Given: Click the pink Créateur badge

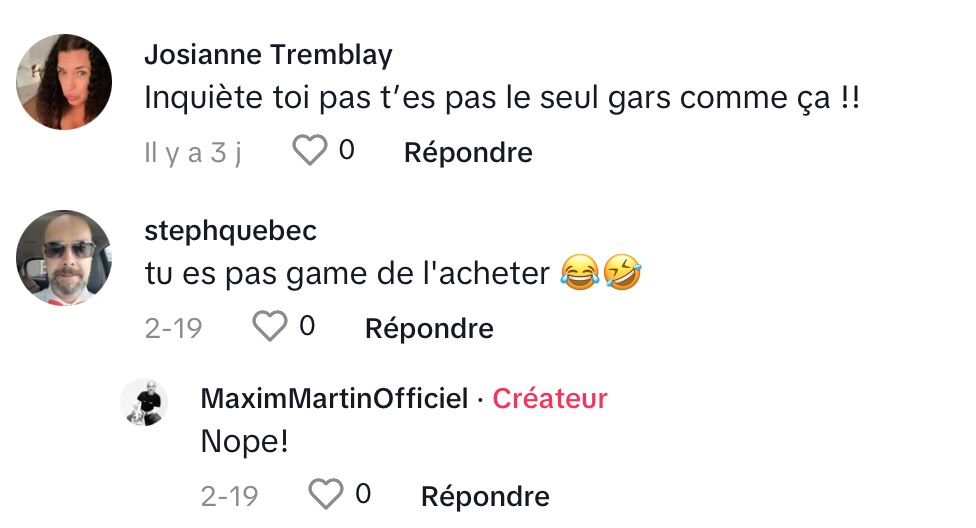Looking at the screenshot, I should click(550, 398).
